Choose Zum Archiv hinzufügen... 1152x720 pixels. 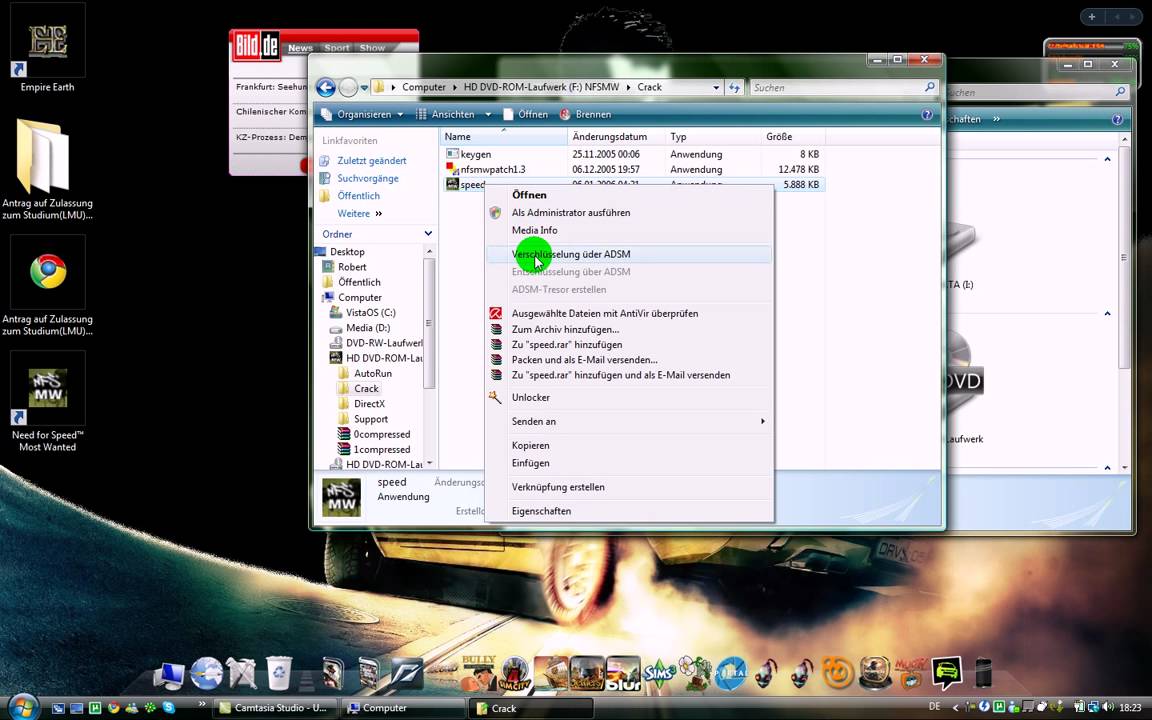(x=629, y=329)
